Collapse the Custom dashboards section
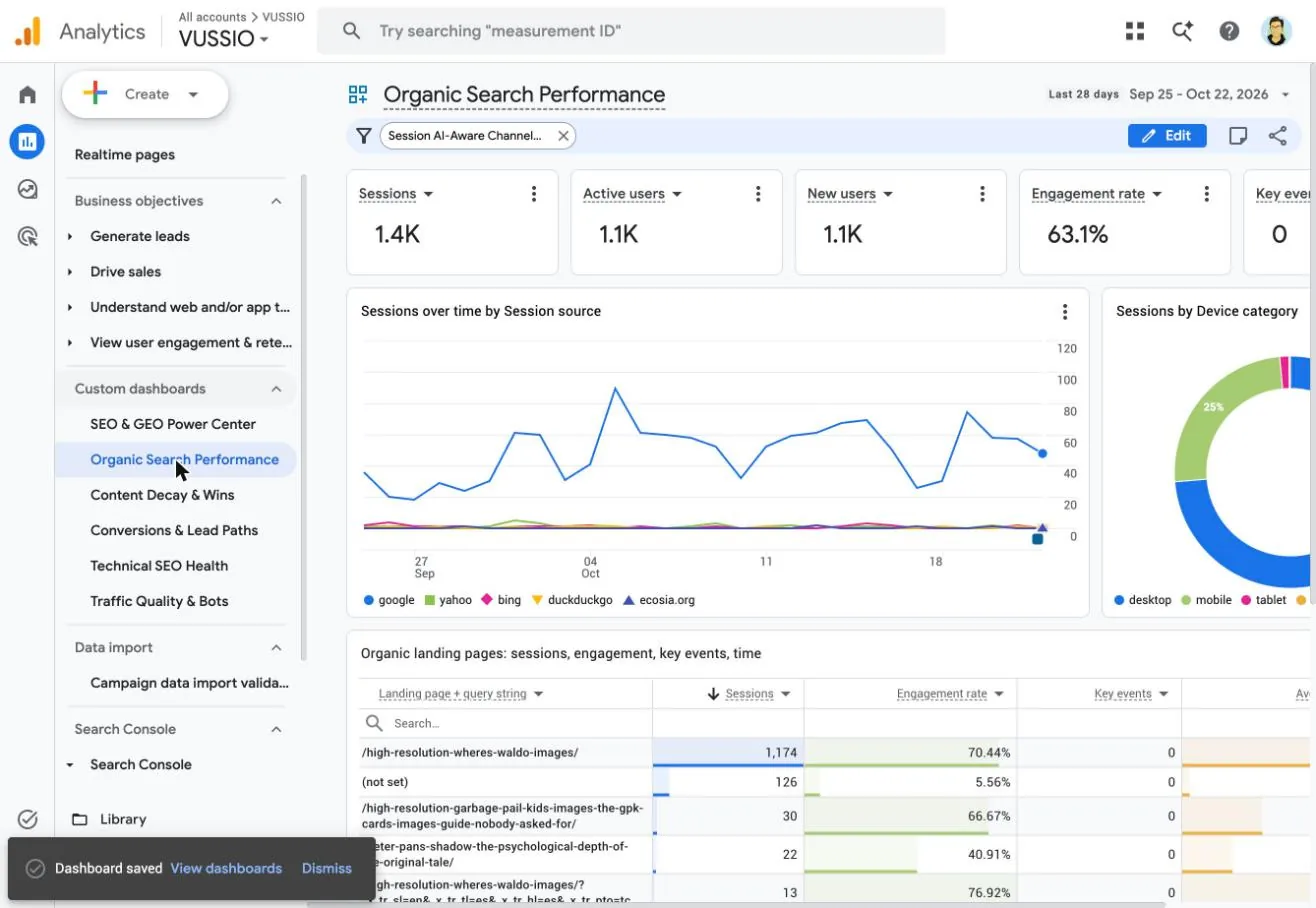Viewport: 1316px width, 908px height. coord(276,389)
